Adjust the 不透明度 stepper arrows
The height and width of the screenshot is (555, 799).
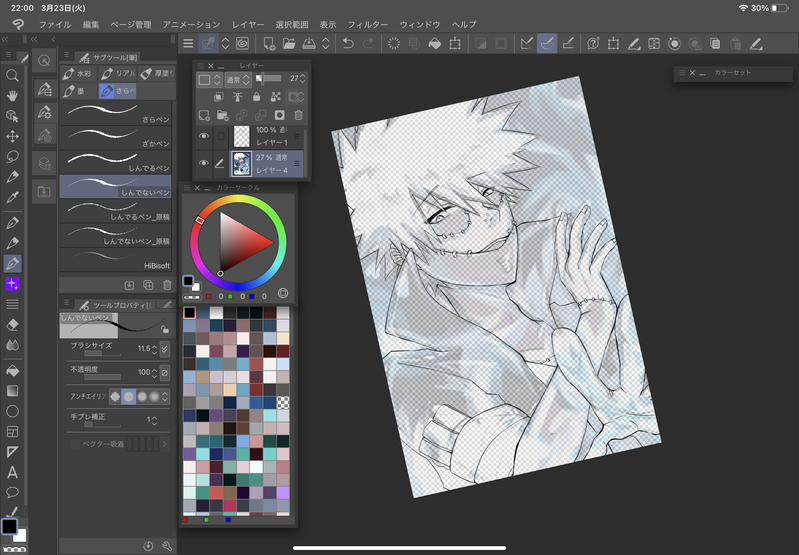154,373
